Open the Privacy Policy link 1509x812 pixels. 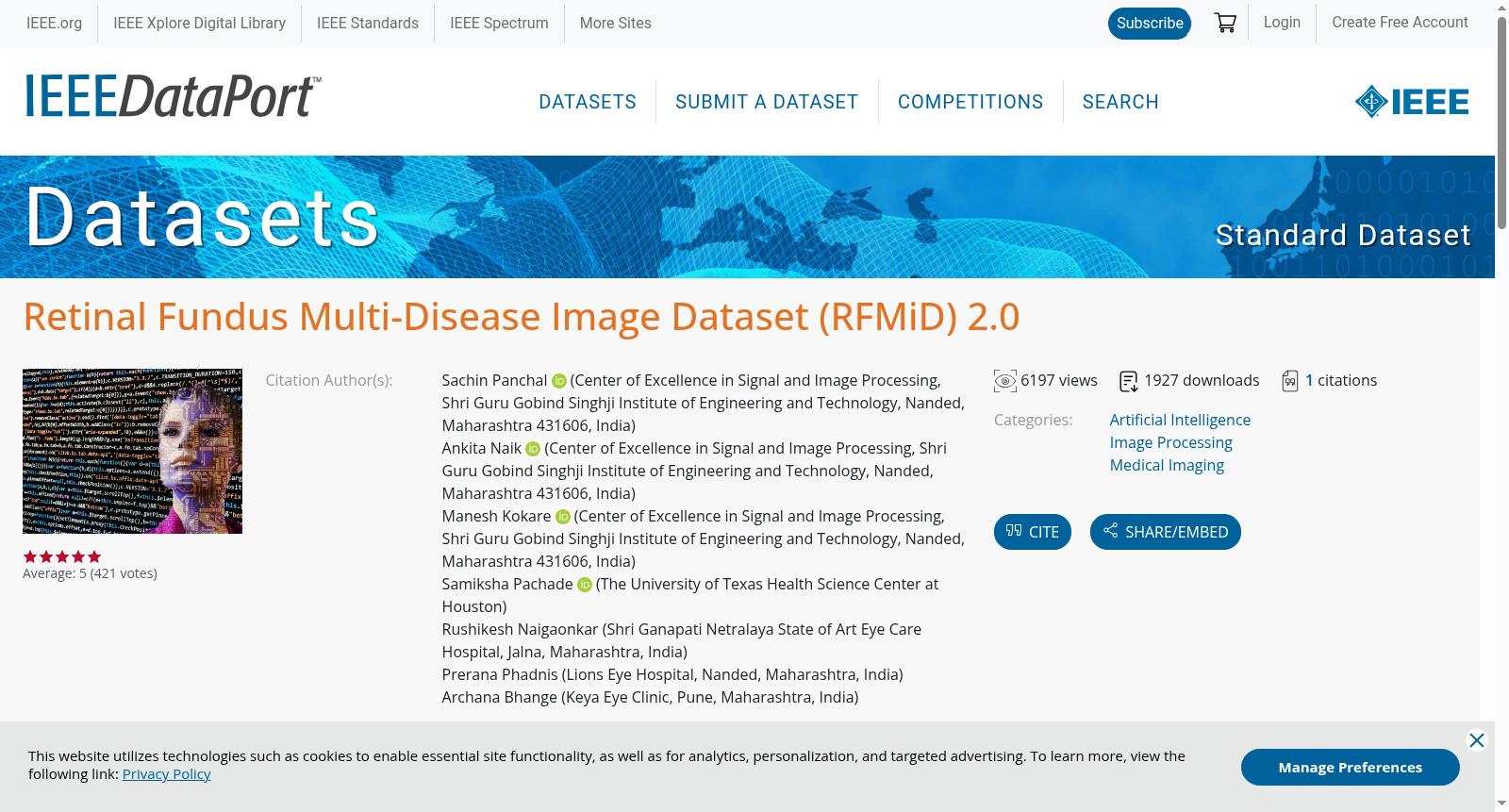pyautogui.click(x=166, y=774)
